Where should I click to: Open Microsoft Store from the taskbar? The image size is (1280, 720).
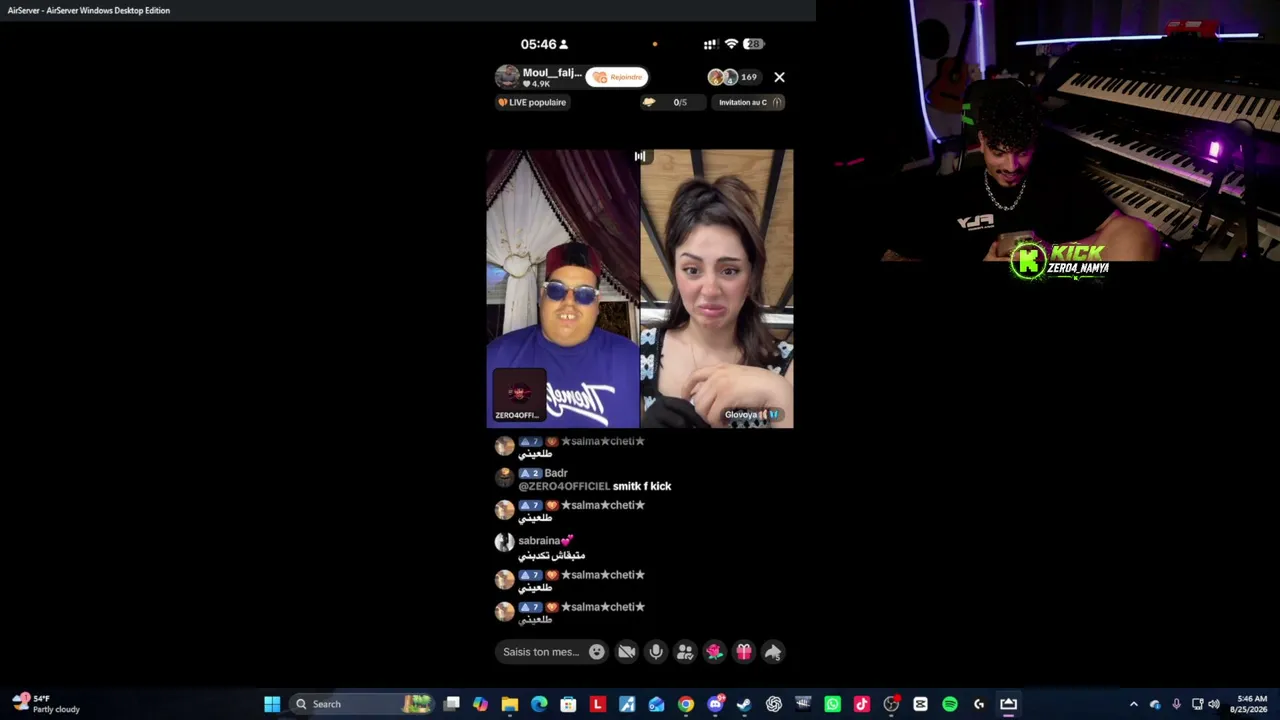pyautogui.click(x=569, y=704)
